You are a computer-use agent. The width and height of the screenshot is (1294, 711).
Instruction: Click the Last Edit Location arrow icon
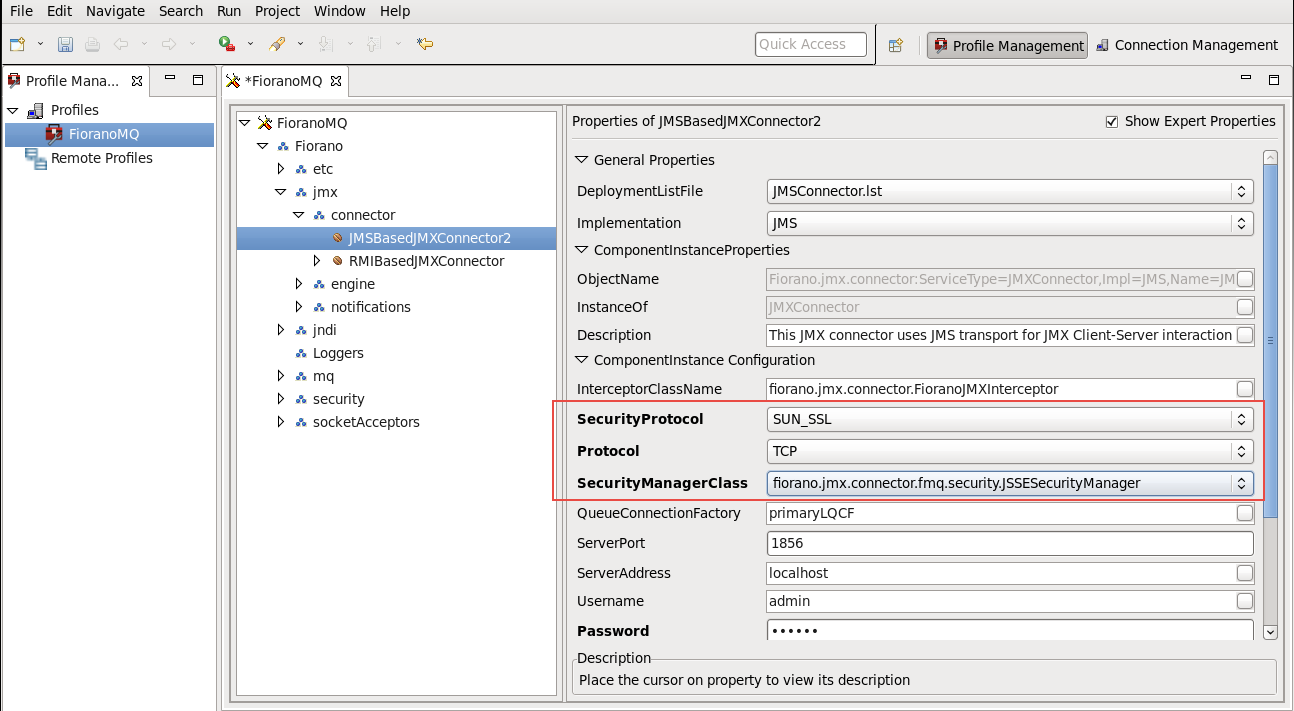coord(425,44)
